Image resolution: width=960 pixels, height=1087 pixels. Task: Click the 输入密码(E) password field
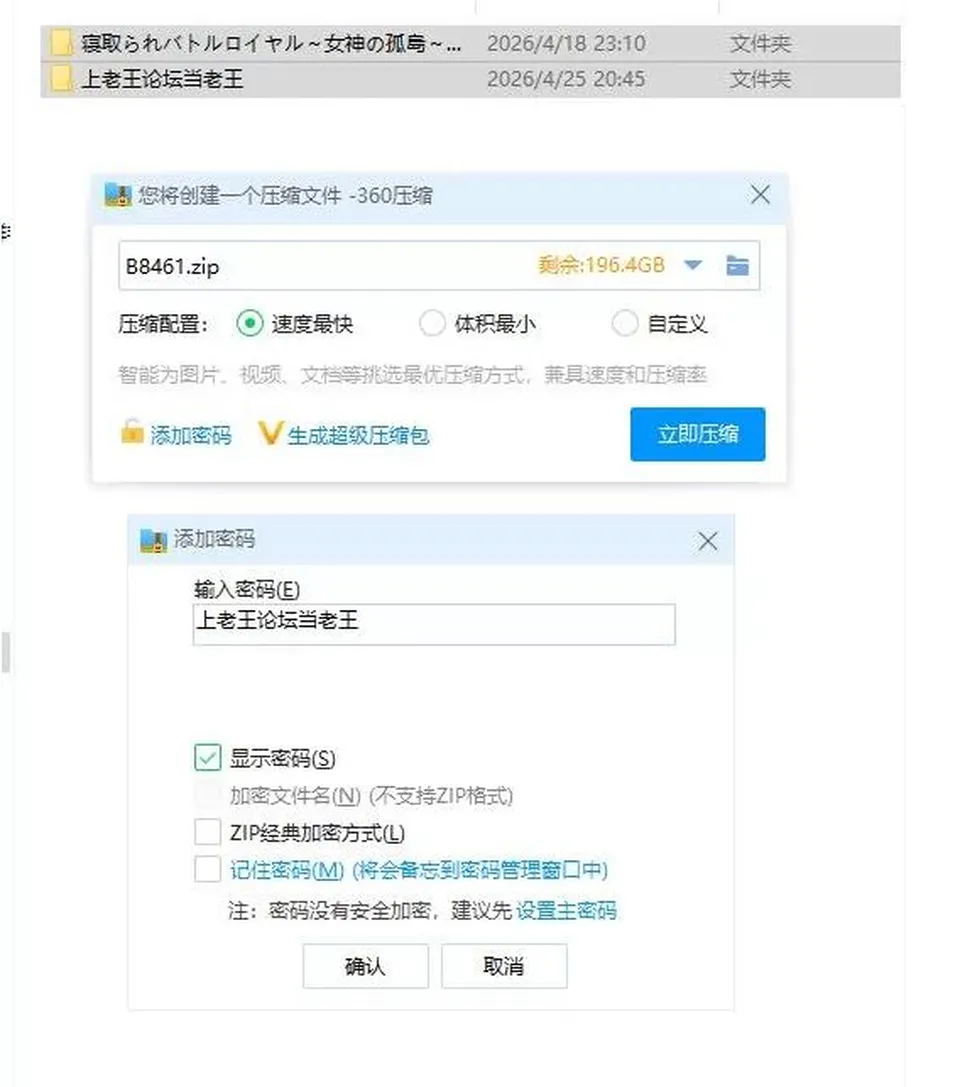434,624
